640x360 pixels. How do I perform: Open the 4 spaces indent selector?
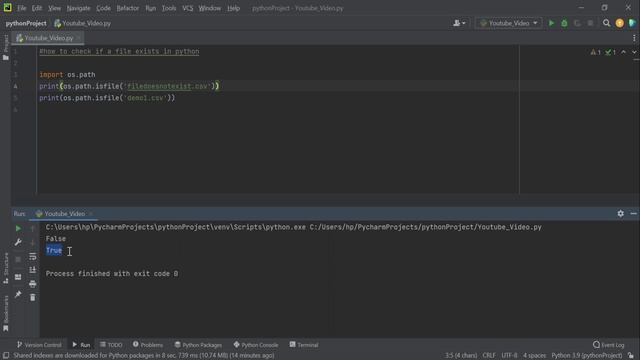[x=534, y=356]
